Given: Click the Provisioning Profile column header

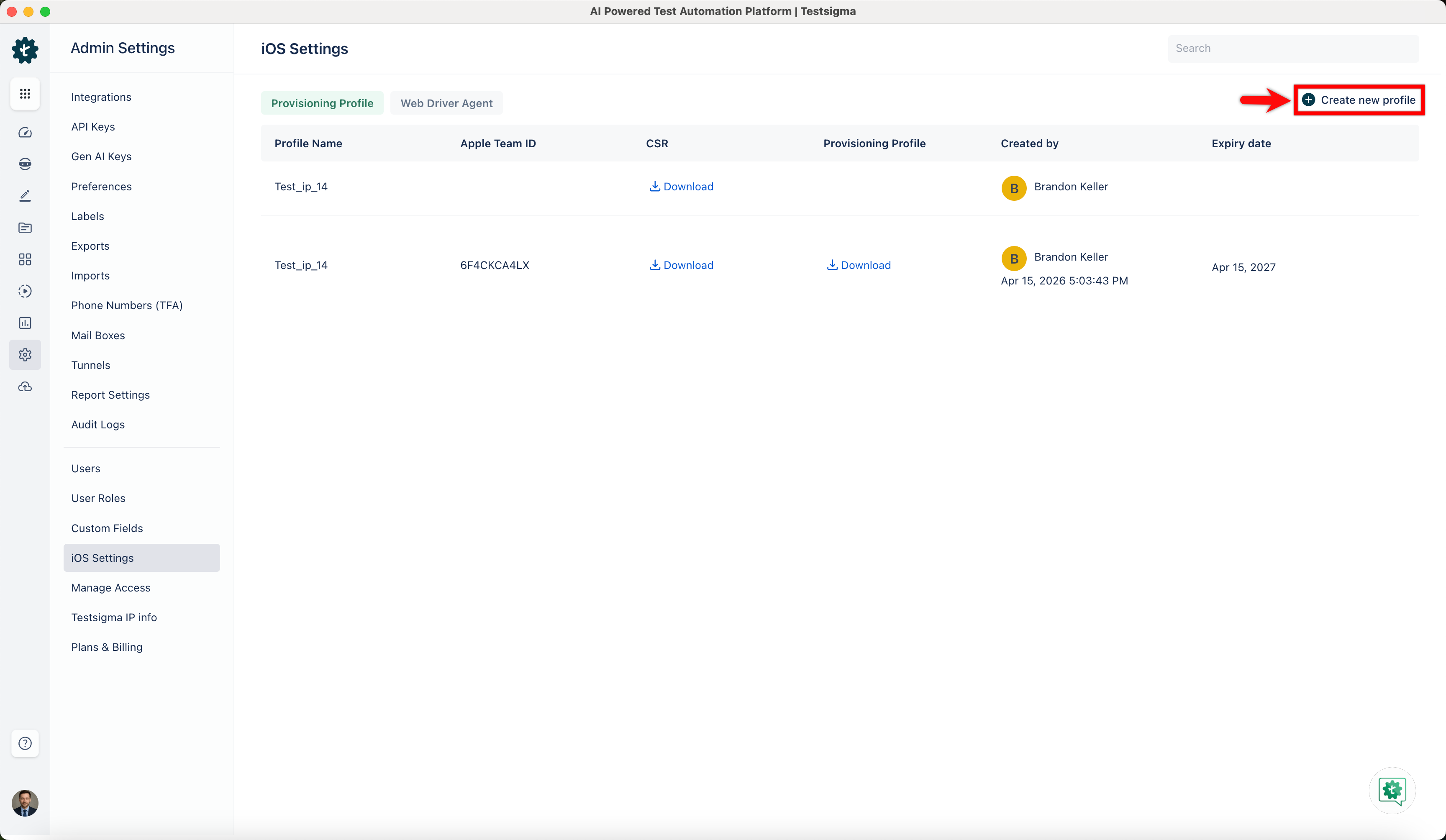Looking at the screenshot, I should [x=874, y=143].
